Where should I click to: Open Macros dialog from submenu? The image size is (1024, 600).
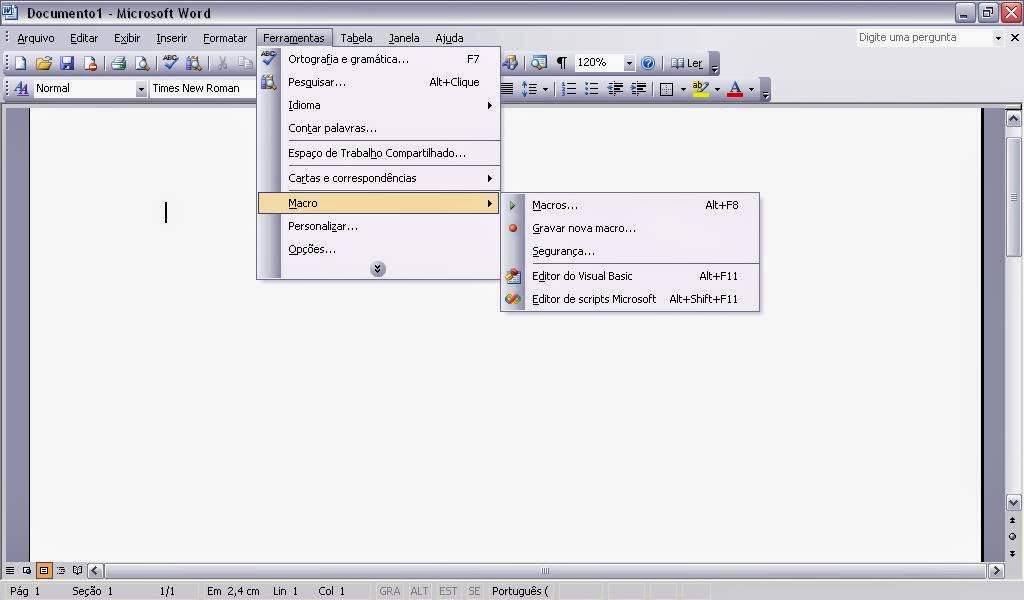coord(630,205)
